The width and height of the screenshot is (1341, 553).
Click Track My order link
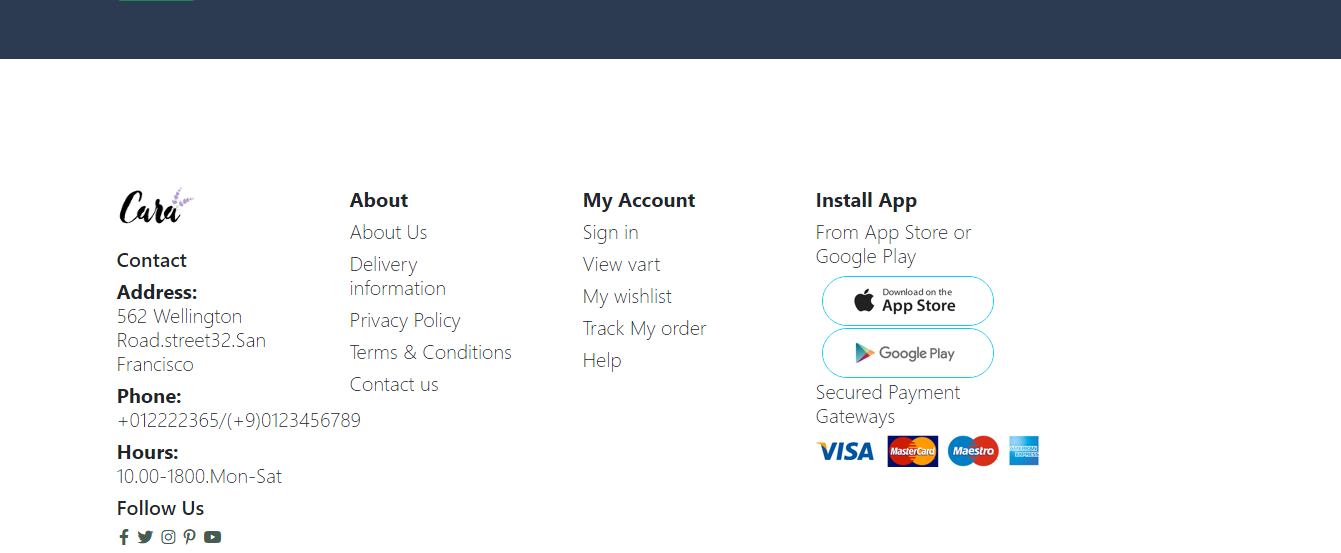[x=645, y=328]
